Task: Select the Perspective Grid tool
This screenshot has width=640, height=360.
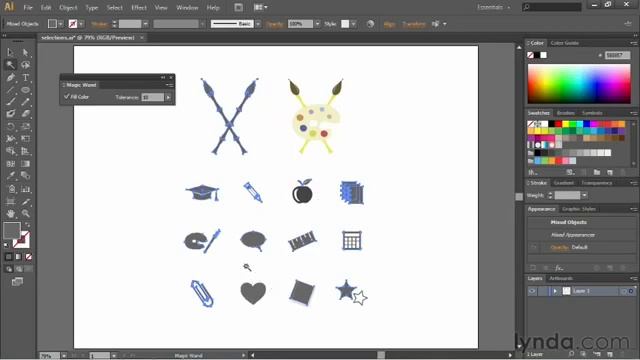Action: 25,151
